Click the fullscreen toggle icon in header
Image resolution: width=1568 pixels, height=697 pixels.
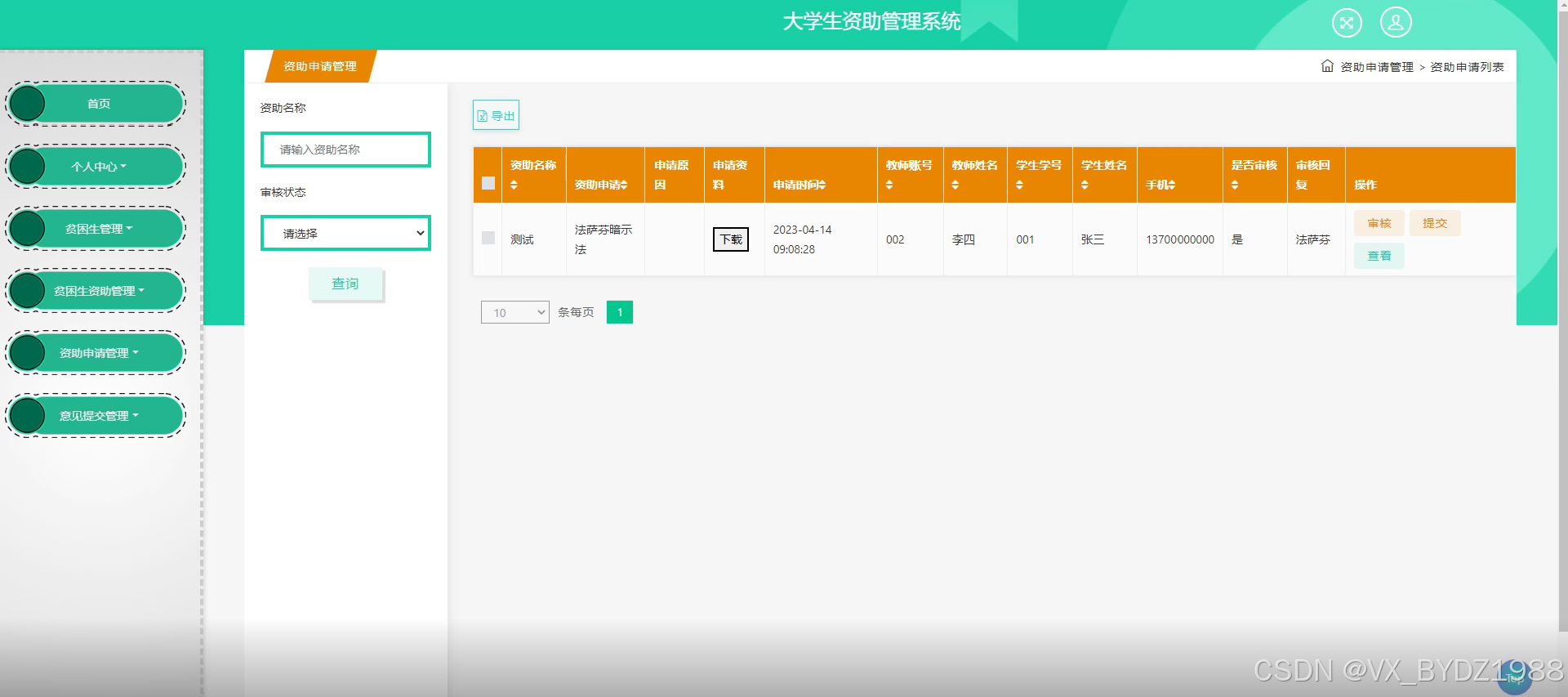pyautogui.click(x=1347, y=22)
